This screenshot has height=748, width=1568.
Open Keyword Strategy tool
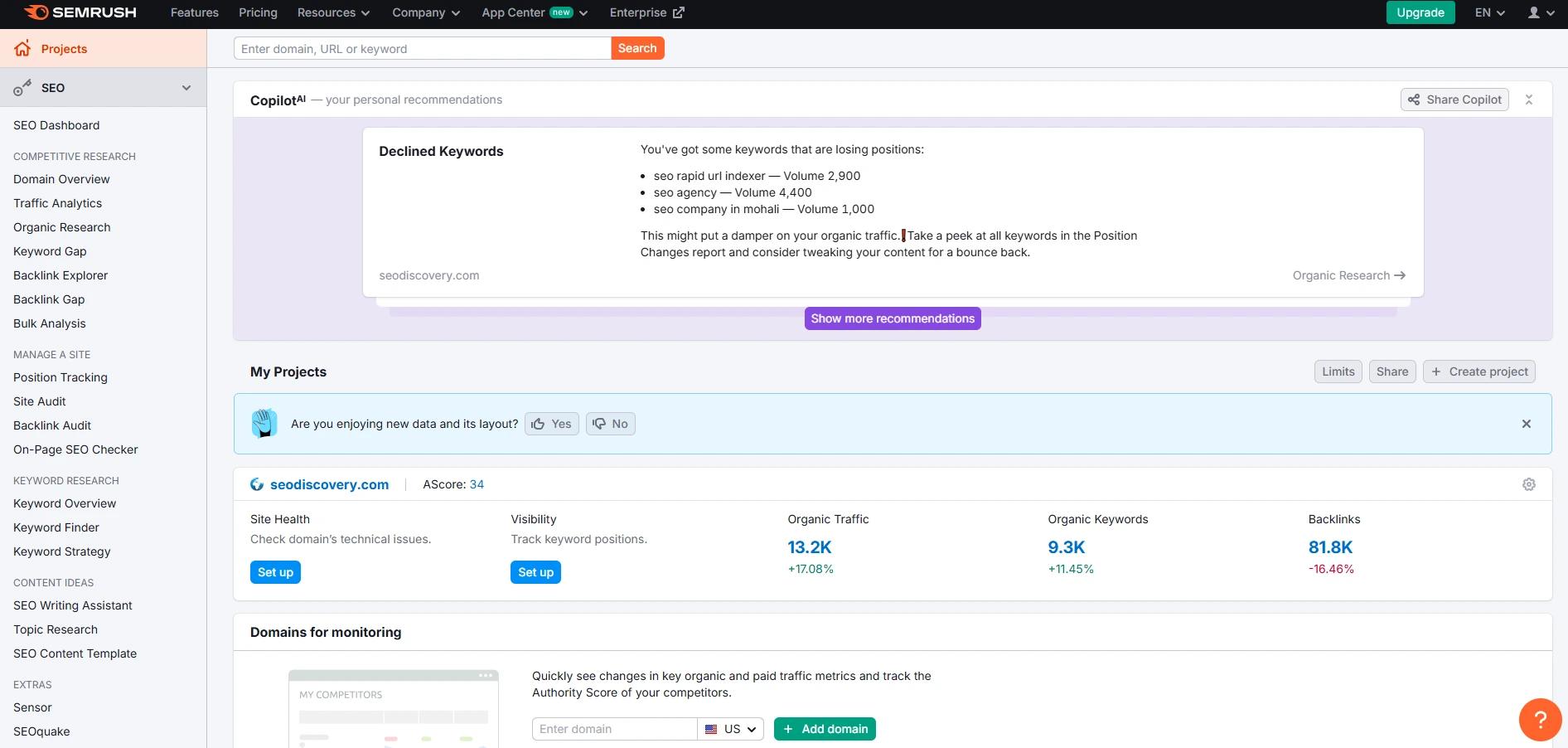point(62,551)
